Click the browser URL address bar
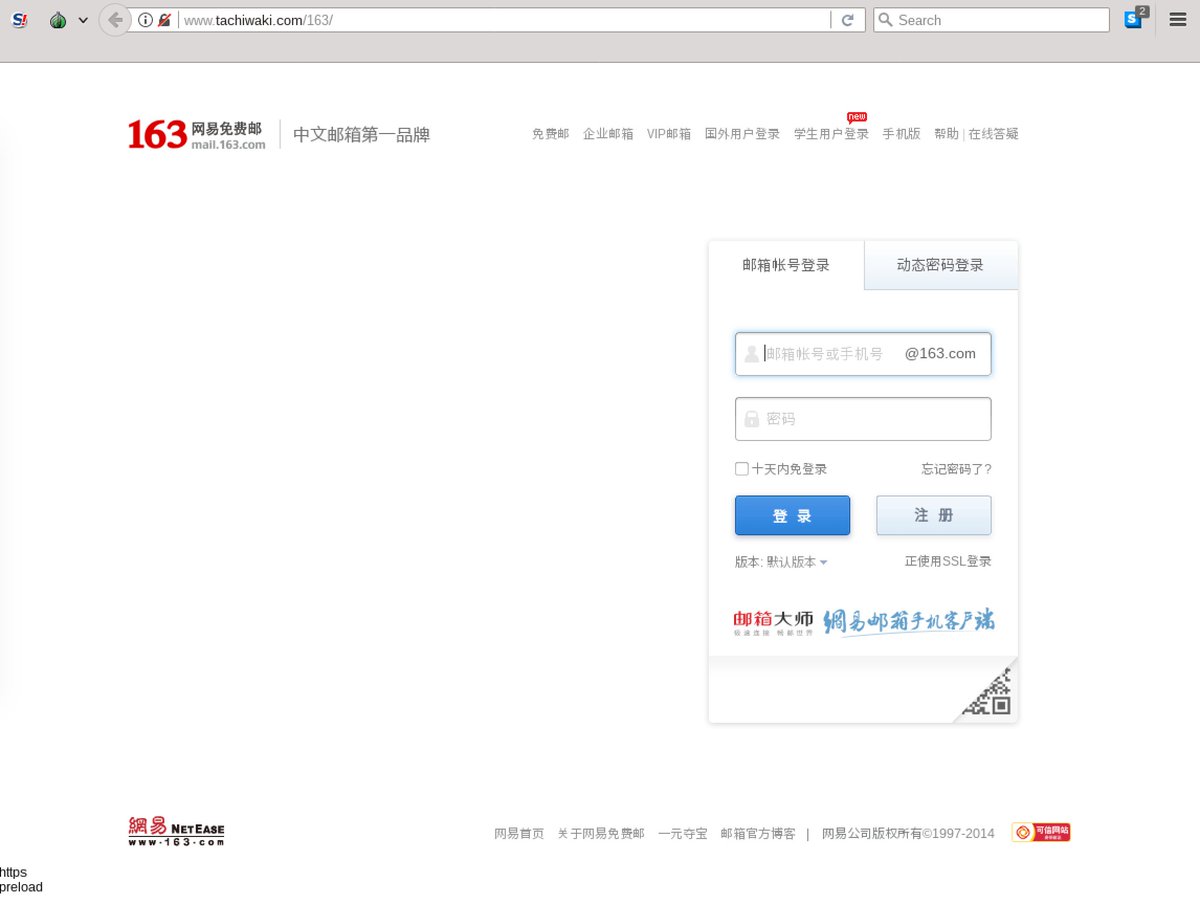 pyautogui.click(x=503, y=20)
